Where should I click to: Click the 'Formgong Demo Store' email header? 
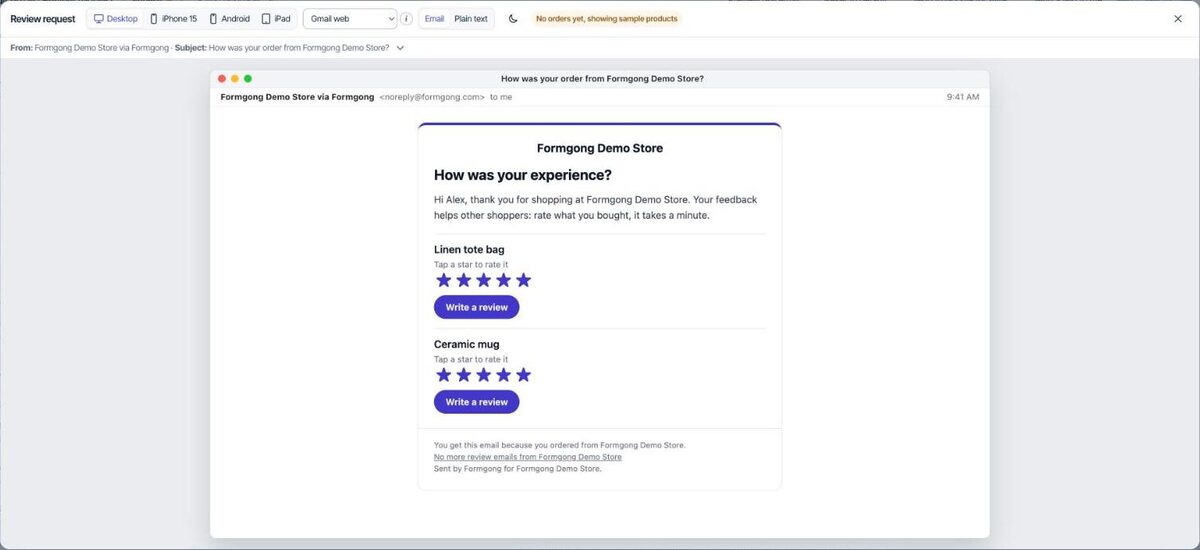(x=600, y=148)
